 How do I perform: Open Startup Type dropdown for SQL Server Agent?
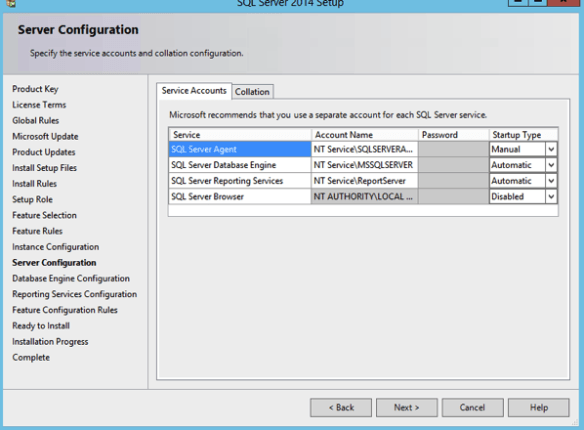click(551, 149)
